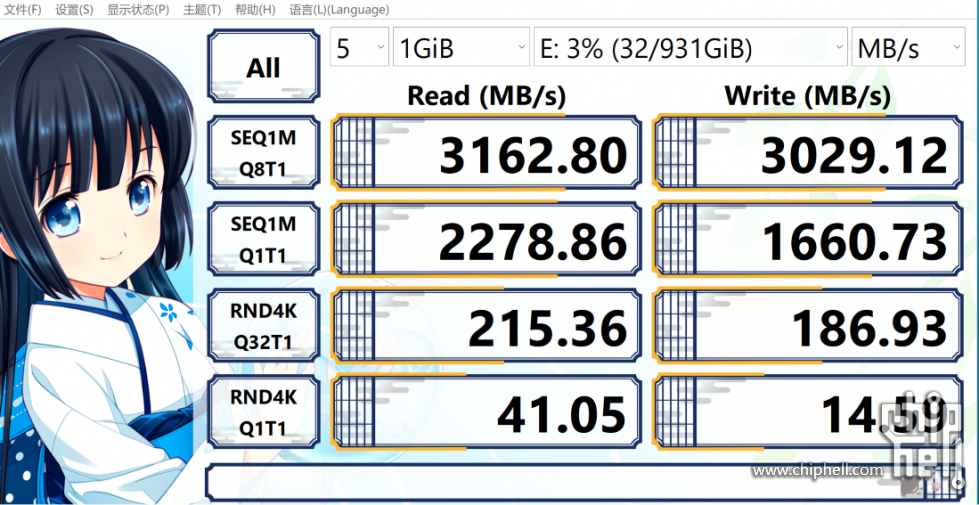Expand the 1GiB test size dropdown
979x505 pixels.
[x=461, y=47]
